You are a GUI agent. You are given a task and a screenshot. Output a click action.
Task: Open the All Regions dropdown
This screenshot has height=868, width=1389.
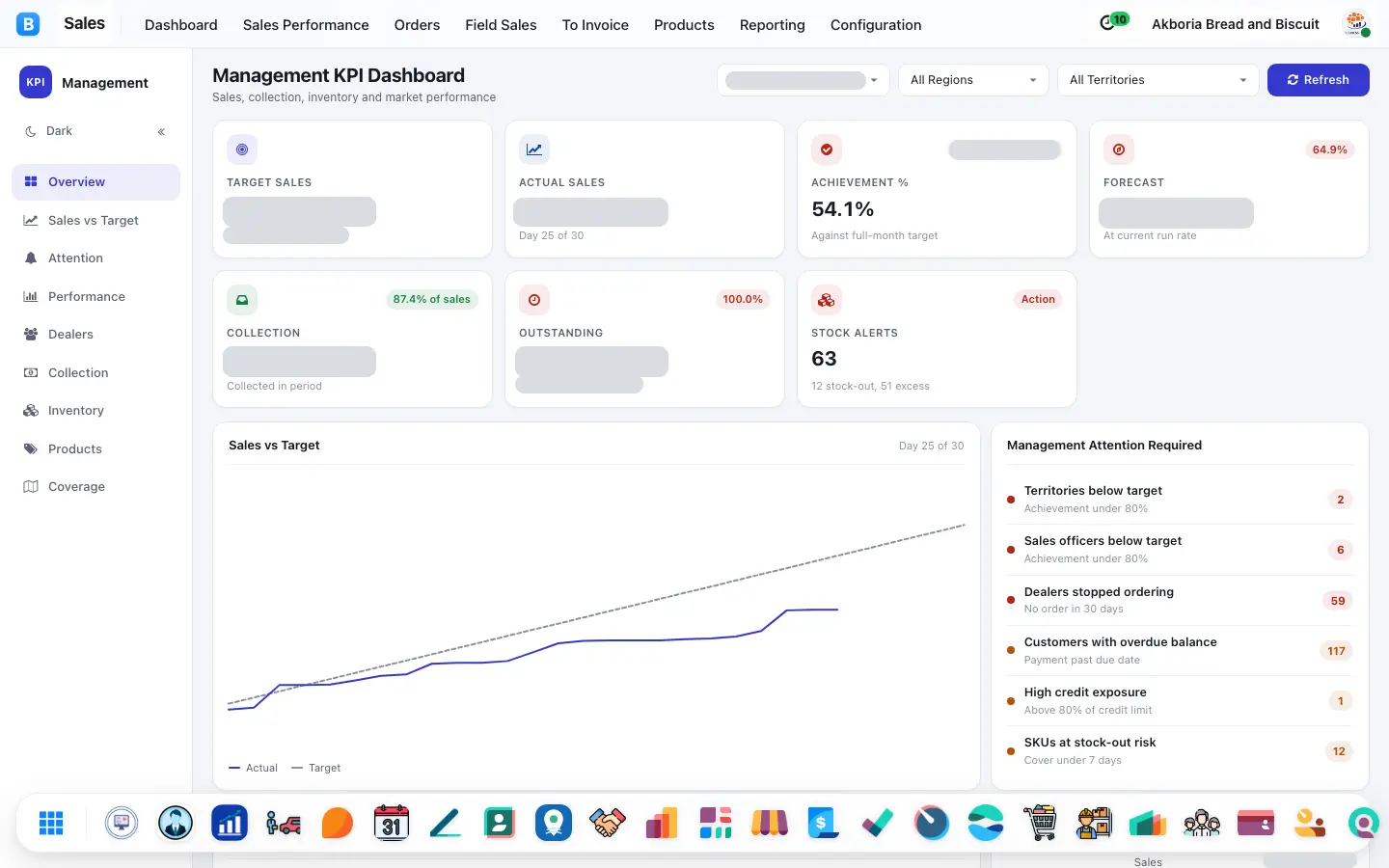pos(973,80)
